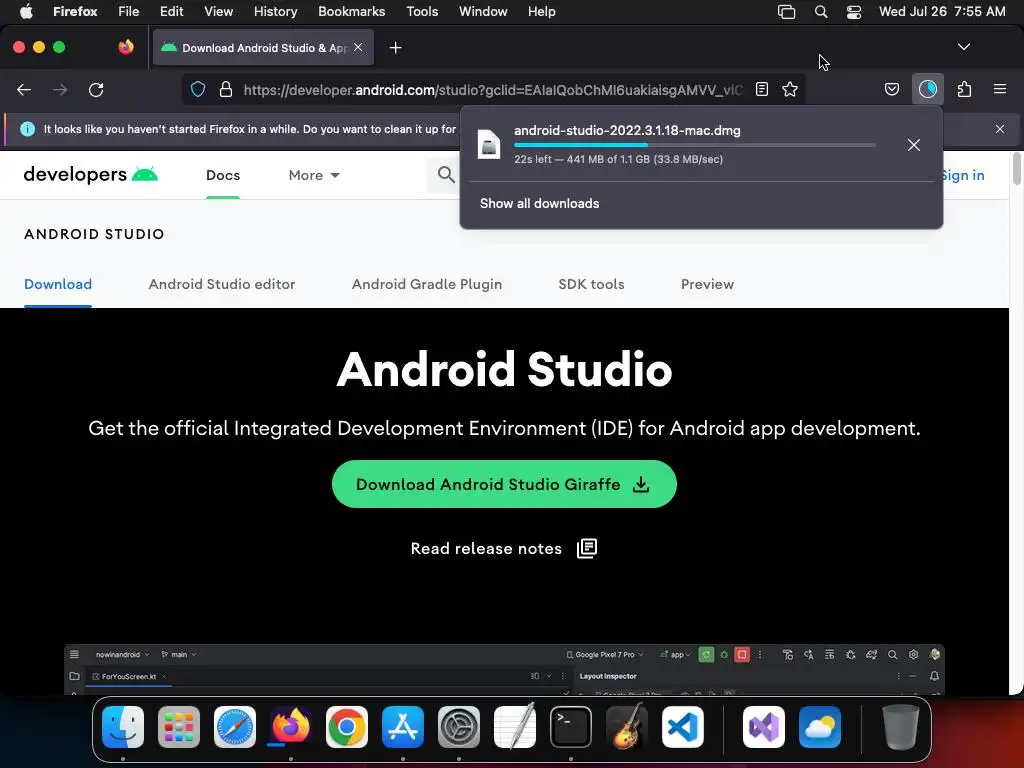This screenshot has width=1024, height=768.
Task: Launch GarageBand from the Dock
Action: pyautogui.click(x=627, y=727)
